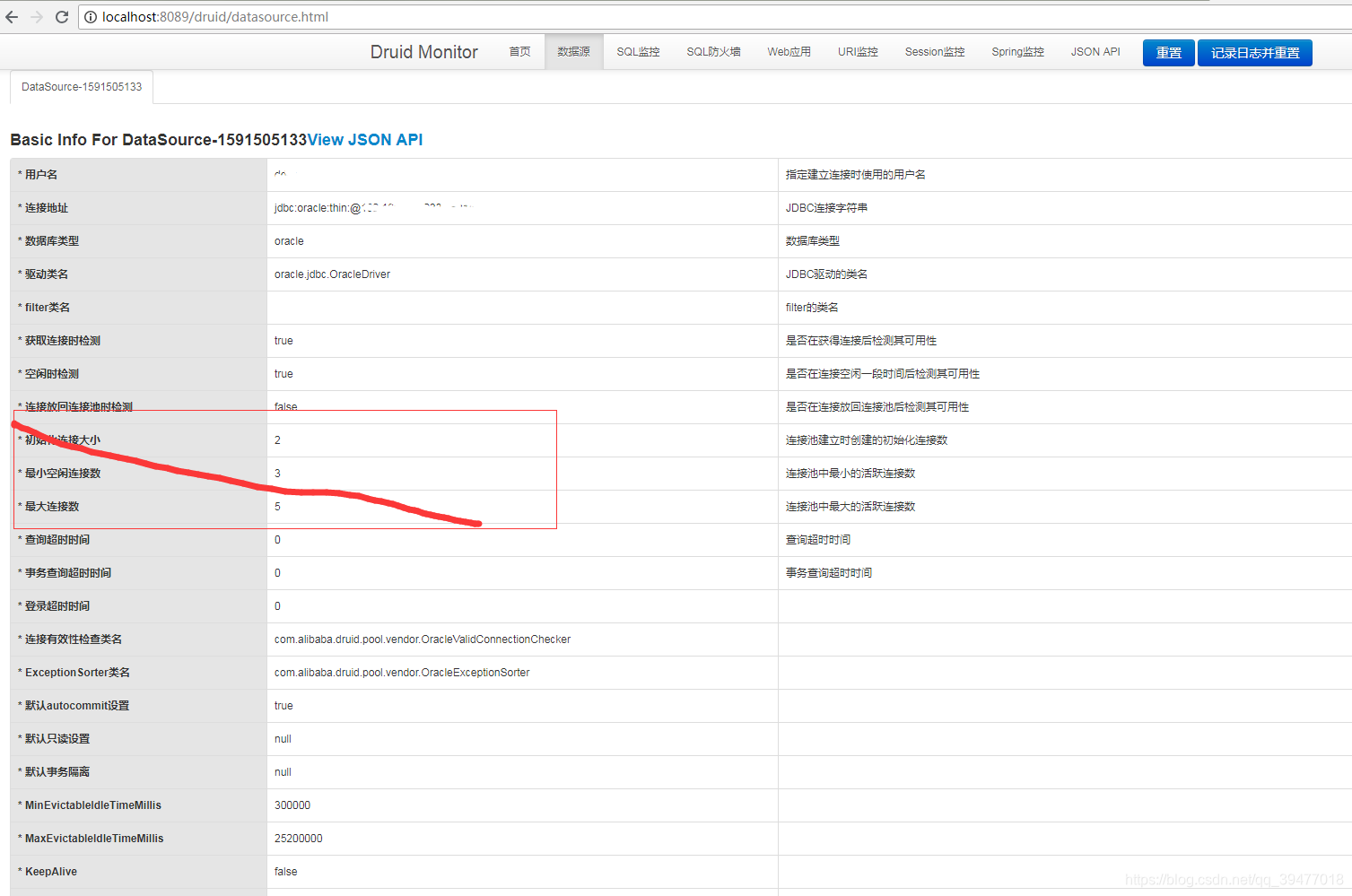The width and height of the screenshot is (1352, 896).
Task: Click the 默认事务隔离 row label
Action: coord(57,772)
